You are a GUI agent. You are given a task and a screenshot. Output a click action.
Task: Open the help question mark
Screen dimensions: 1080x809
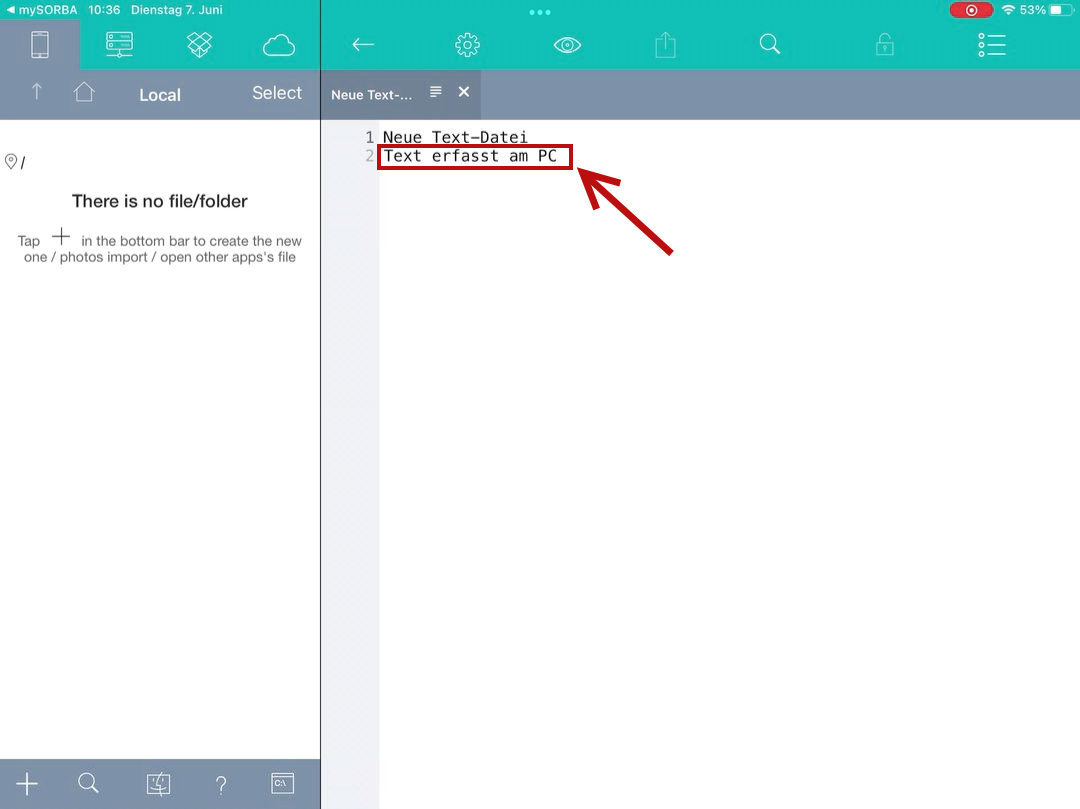point(221,785)
